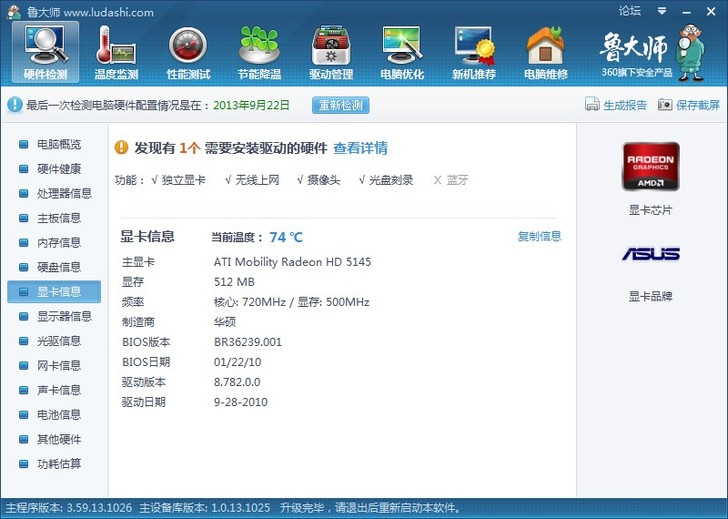
Task: Select 硬盘信息 in the sidebar
Action: point(59,267)
